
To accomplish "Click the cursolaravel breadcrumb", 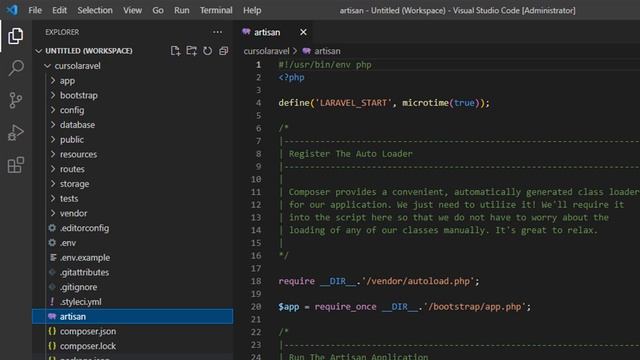I will pyautogui.click(x=267, y=51).
